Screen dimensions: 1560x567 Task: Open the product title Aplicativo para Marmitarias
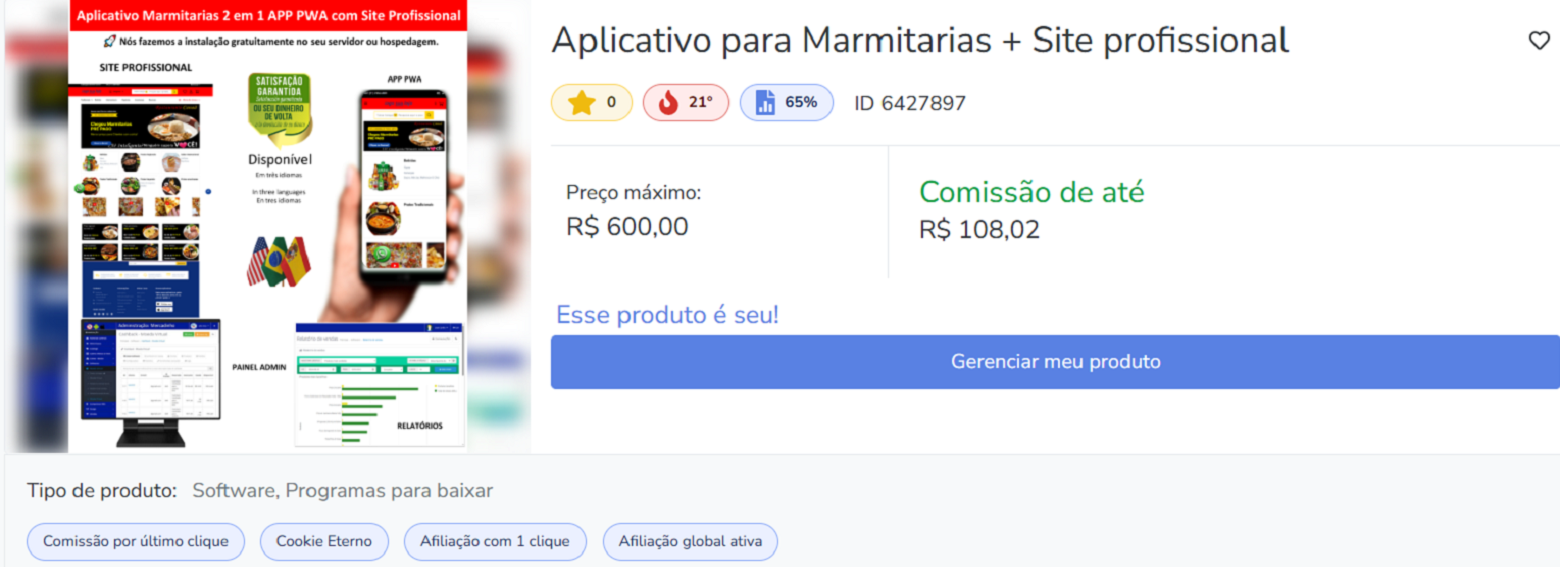pyautogui.click(x=920, y=40)
